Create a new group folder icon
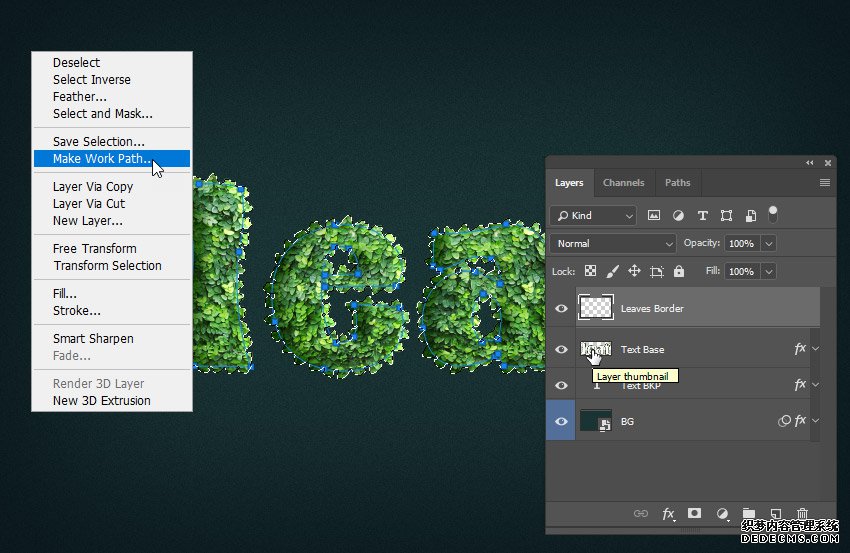850x553 pixels. (749, 513)
